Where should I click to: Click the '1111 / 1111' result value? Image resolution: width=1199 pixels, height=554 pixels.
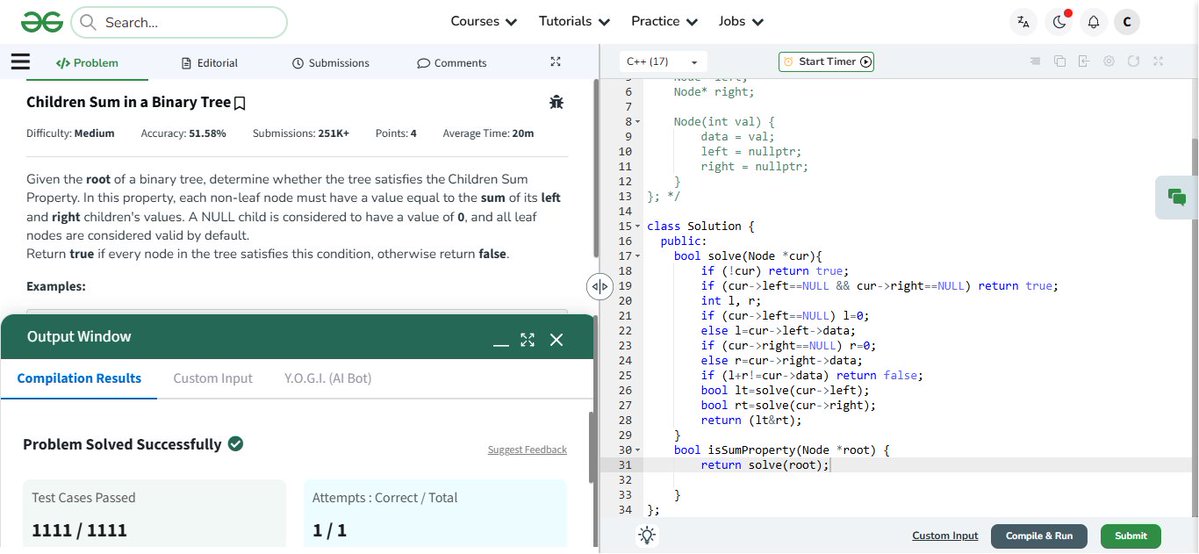pos(80,530)
